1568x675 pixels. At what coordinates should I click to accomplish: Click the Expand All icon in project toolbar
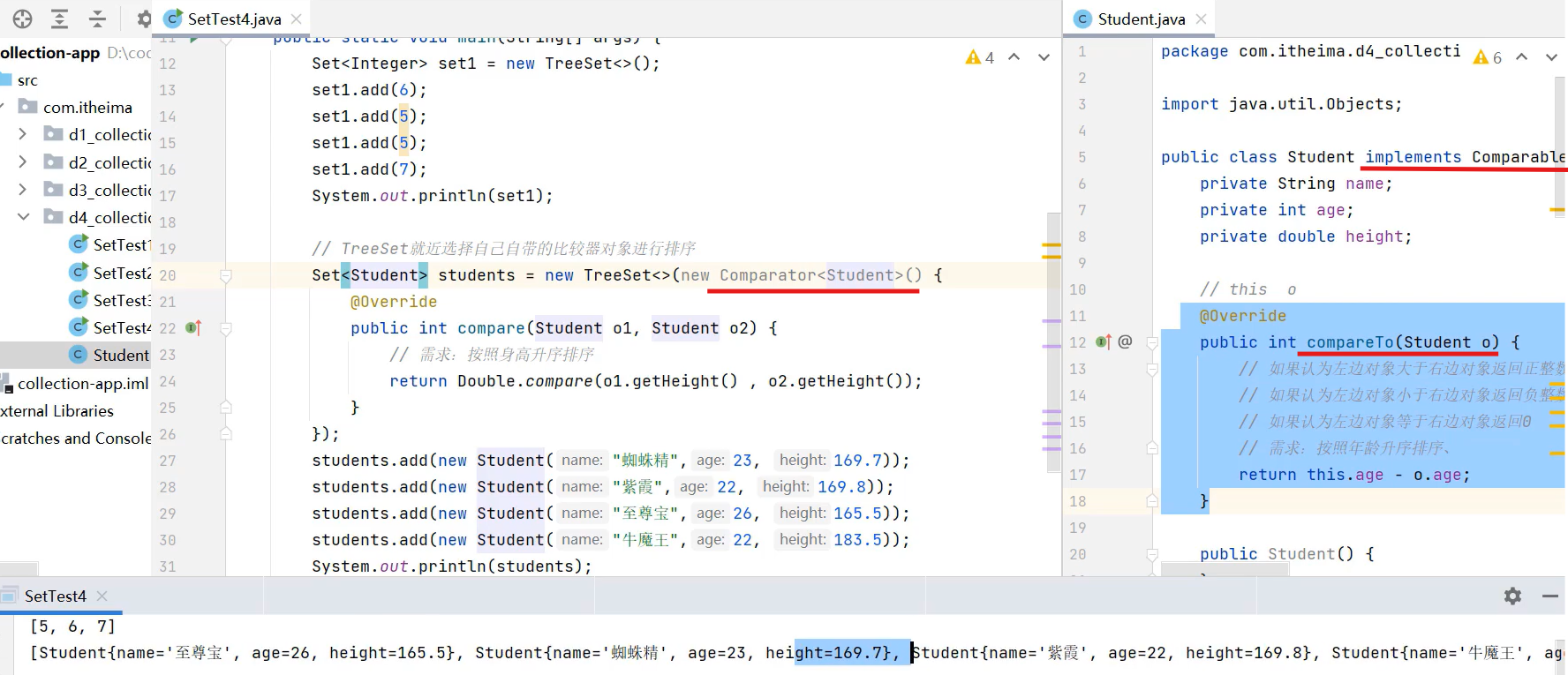(60, 19)
